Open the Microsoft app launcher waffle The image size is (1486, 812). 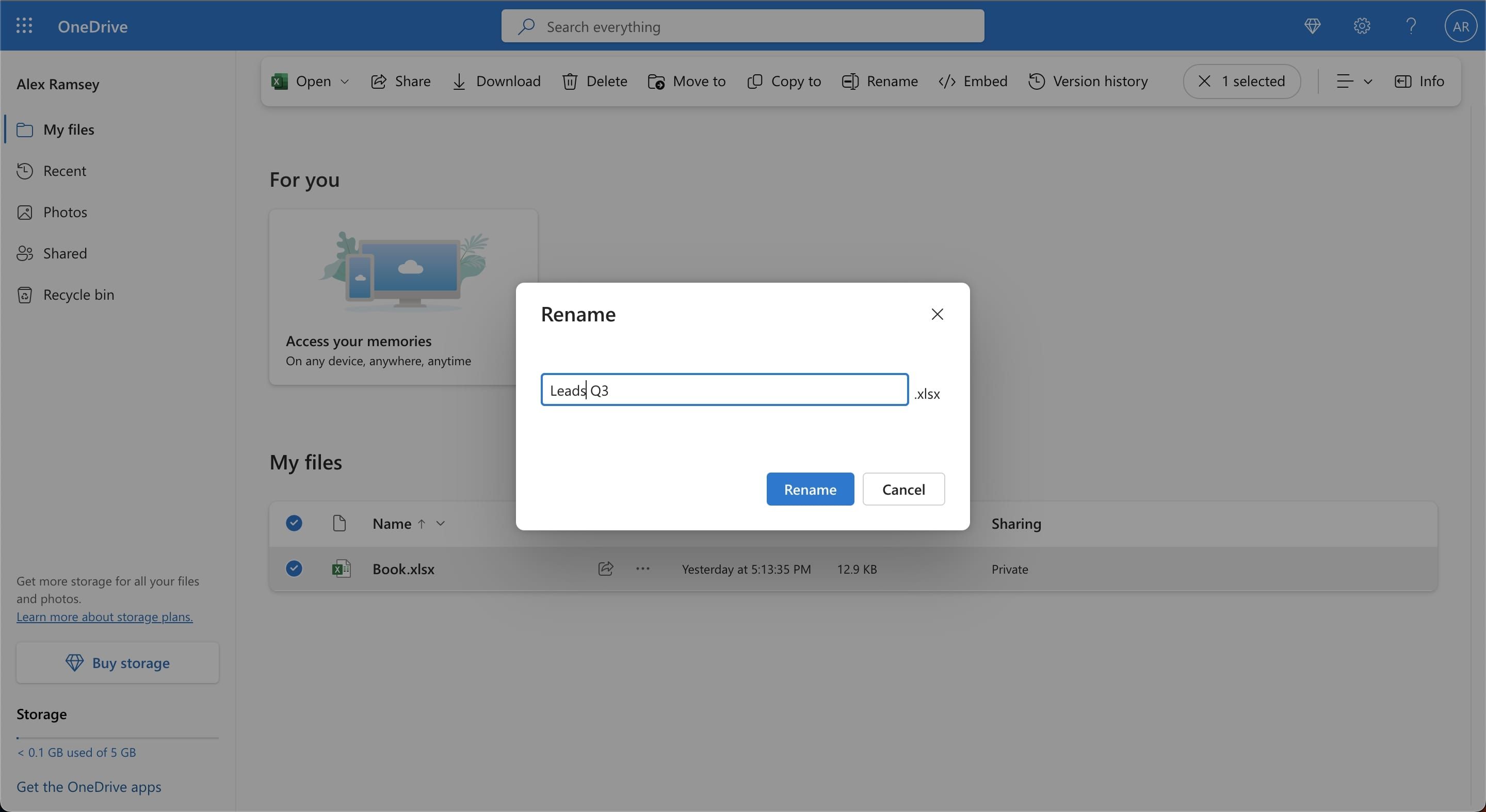pos(24,25)
